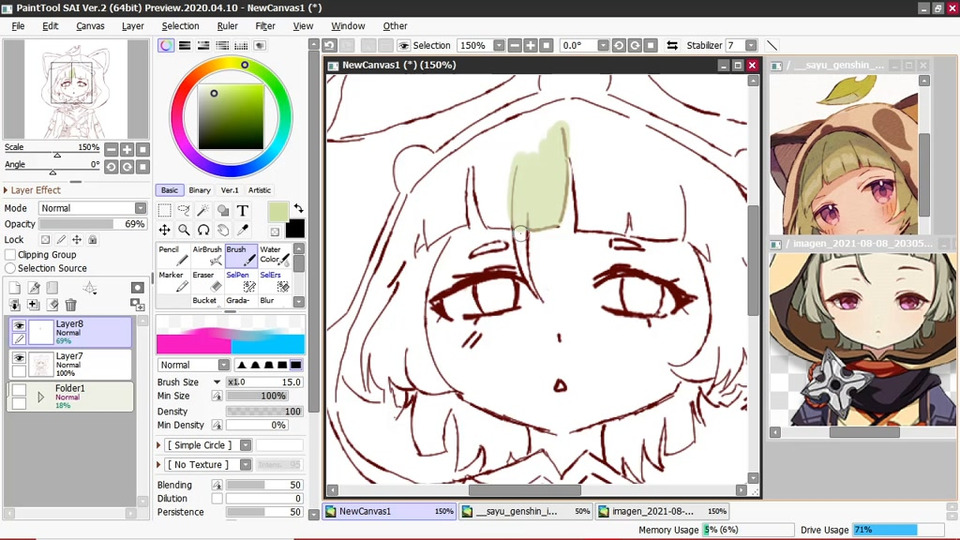Choose the Marker tool
Screen dimensions: 960x540
[x=173, y=281]
